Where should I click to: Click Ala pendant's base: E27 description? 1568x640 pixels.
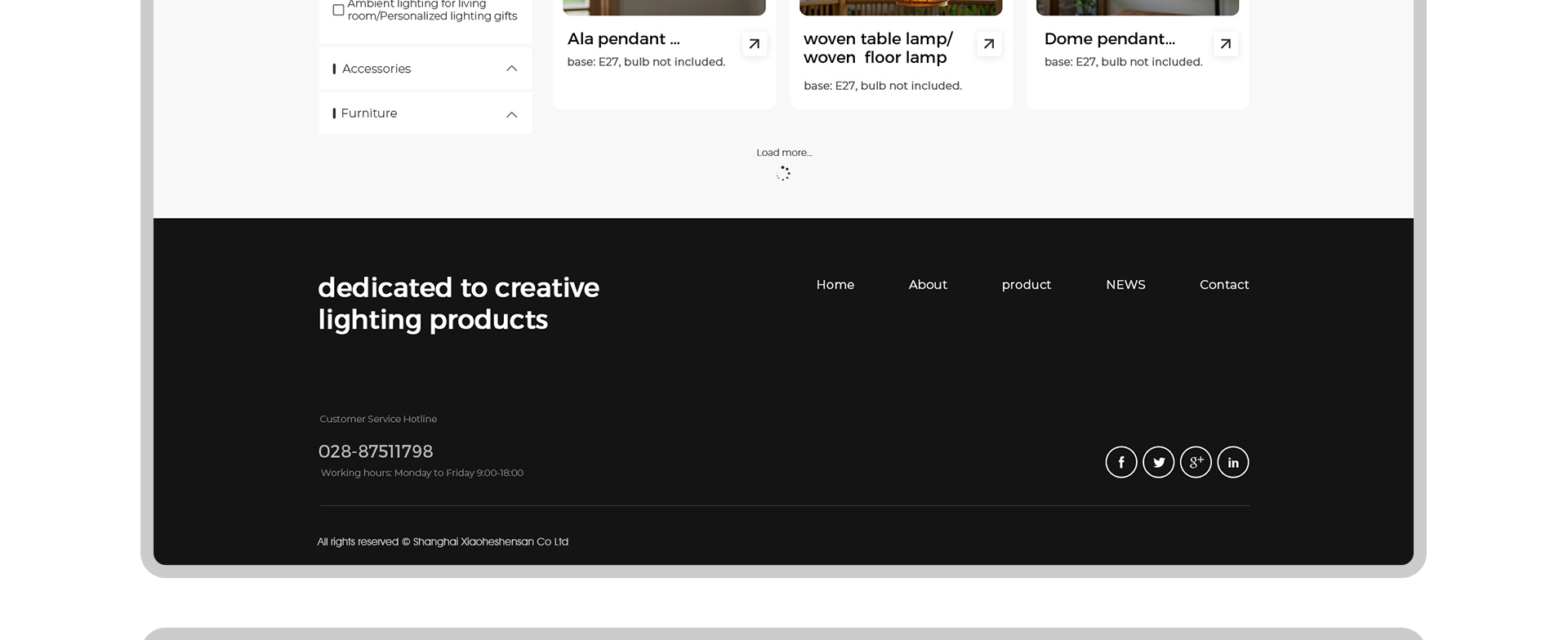point(646,62)
